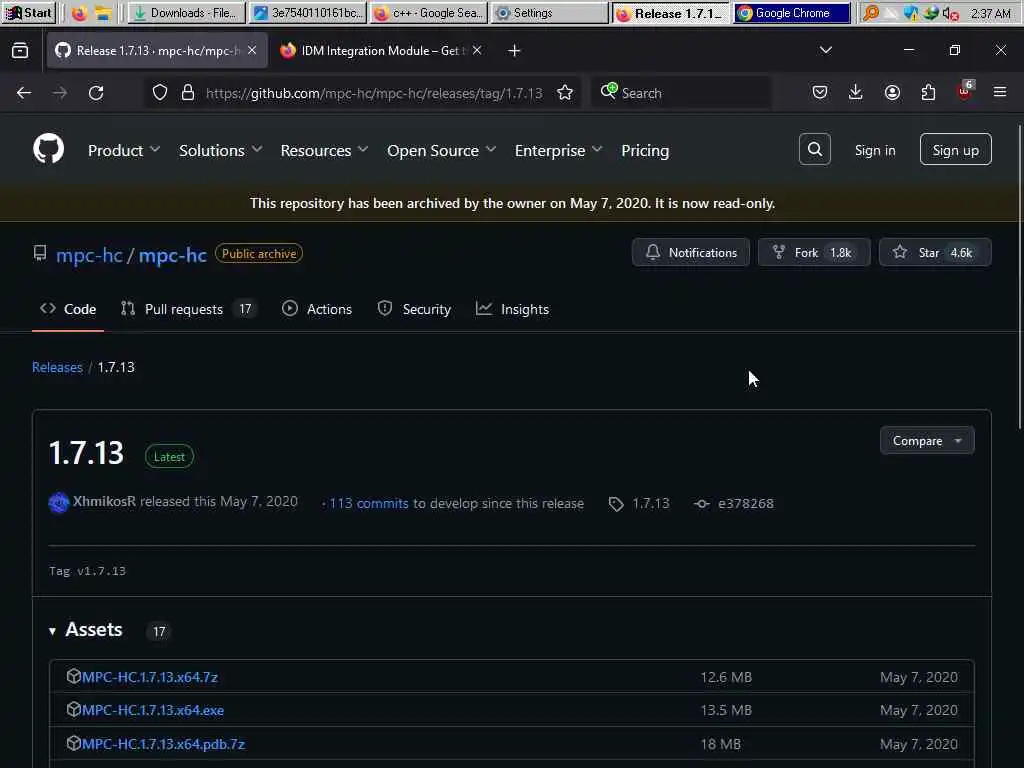The height and width of the screenshot is (768, 1024).
Task: Click the commit icon beside e378268
Action: [x=701, y=504]
